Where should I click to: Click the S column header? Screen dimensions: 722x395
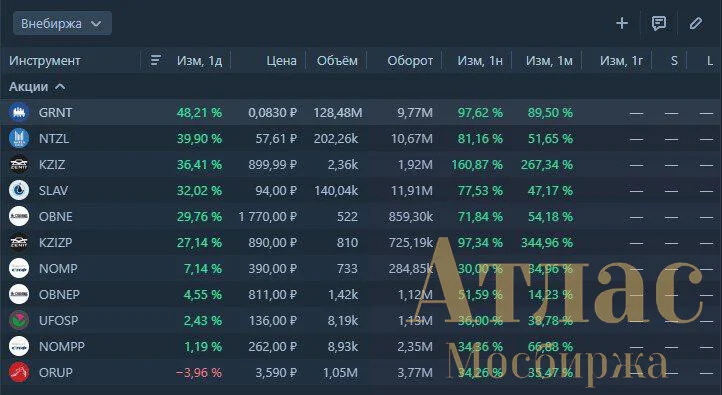point(674,61)
